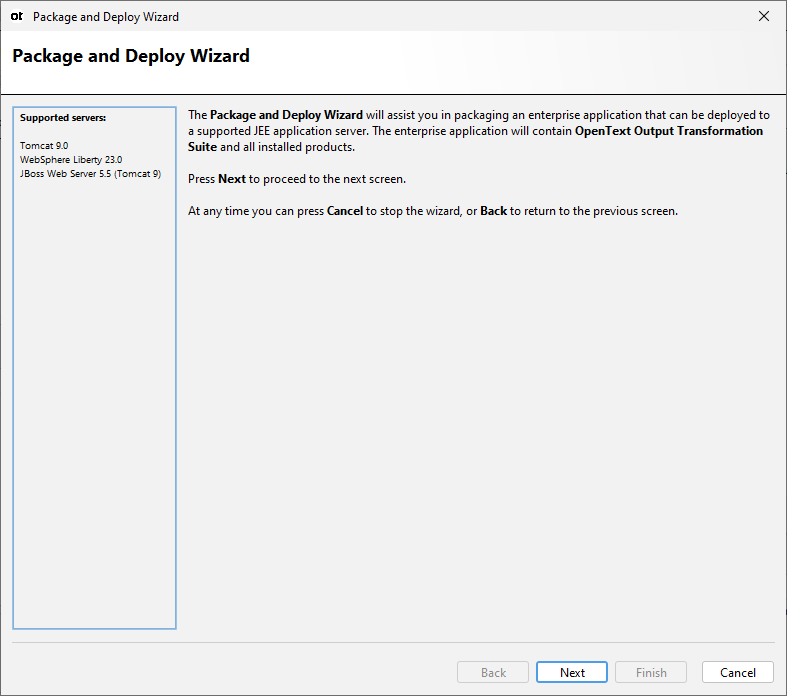Click the Next button
The width and height of the screenshot is (787, 696).
pos(571,672)
